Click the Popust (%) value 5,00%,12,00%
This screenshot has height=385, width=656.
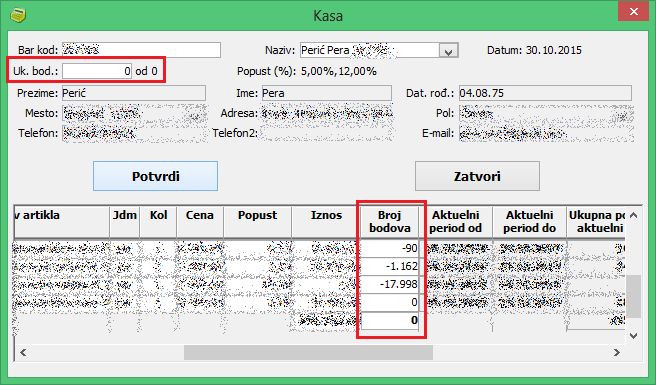(x=338, y=71)
